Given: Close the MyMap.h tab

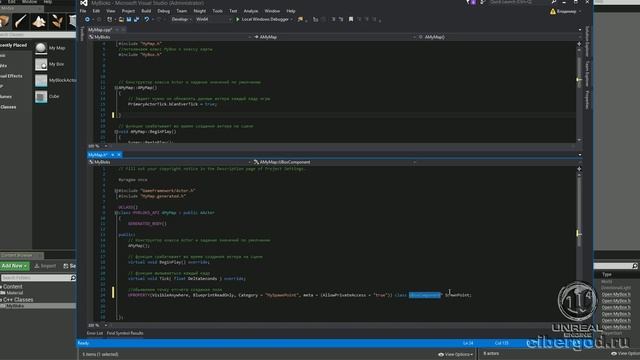Looking at the screenshot, I should (119, 155).
